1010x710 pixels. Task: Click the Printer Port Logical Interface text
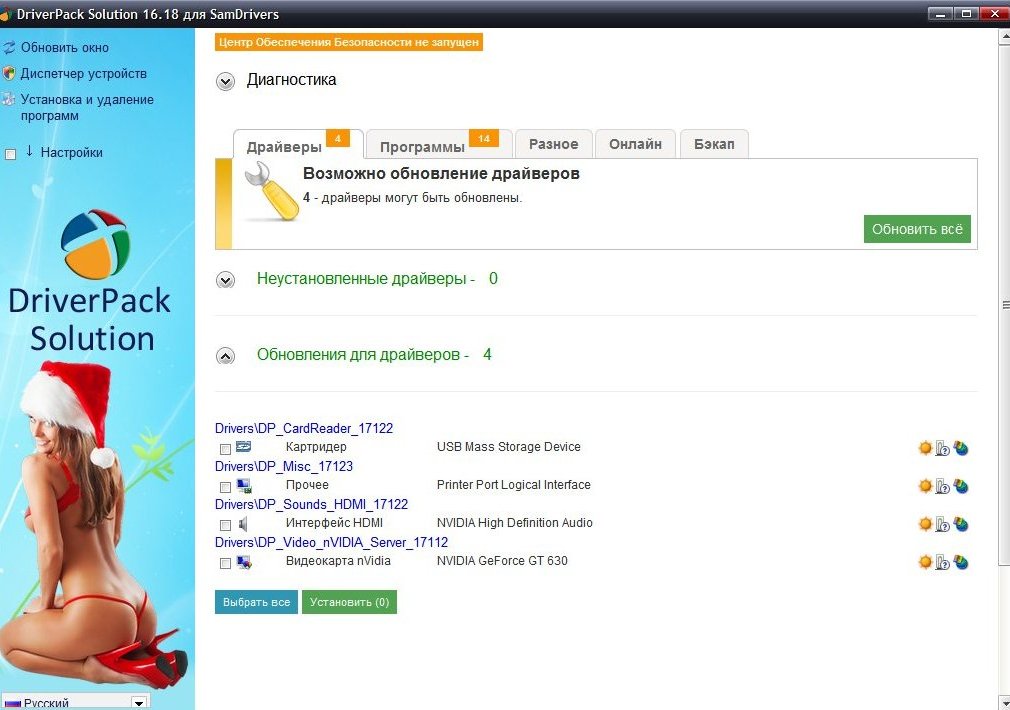click(x=513, y=485)
